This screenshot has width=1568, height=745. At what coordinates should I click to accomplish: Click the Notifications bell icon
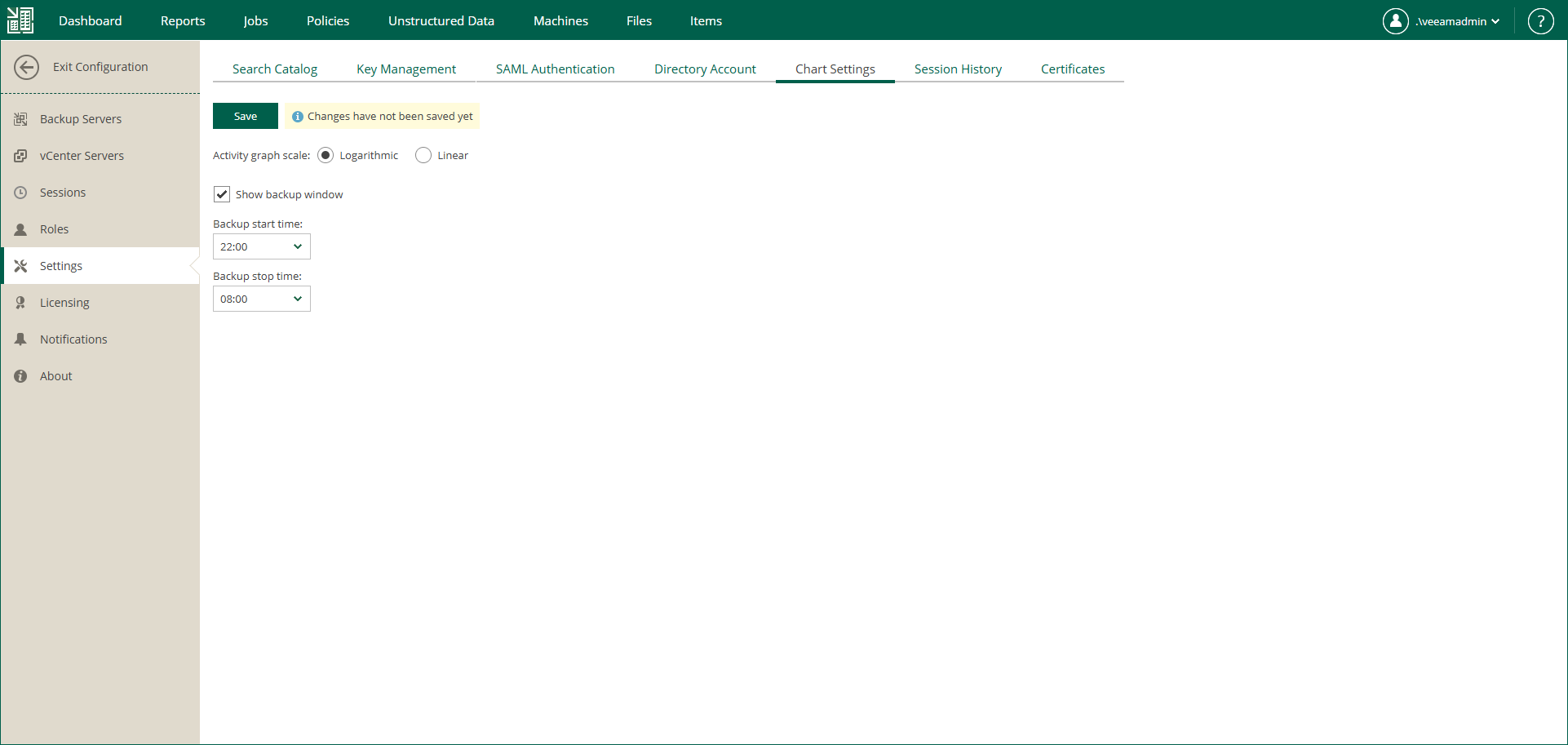21,339
